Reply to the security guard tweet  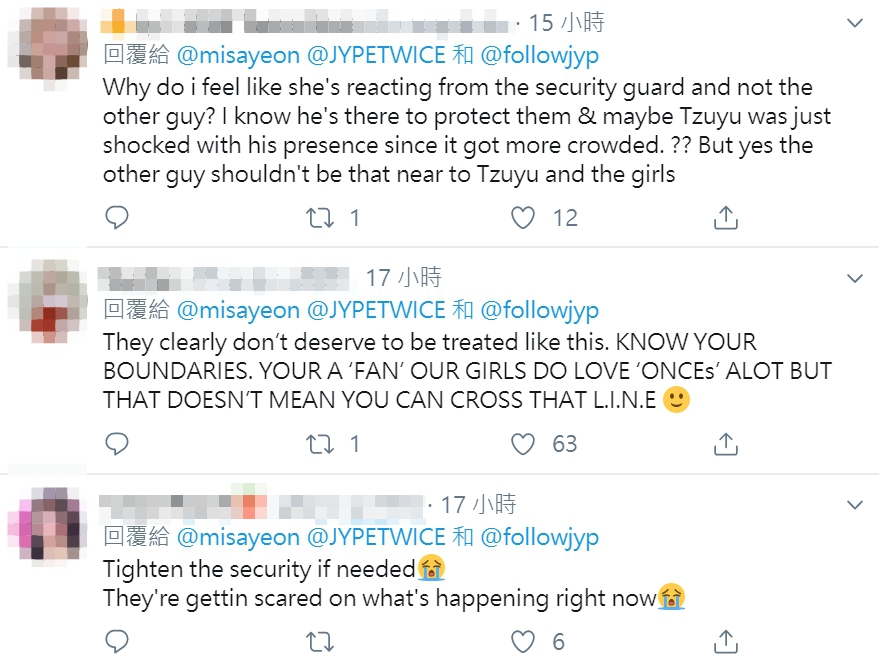click(x=117, y=217)
